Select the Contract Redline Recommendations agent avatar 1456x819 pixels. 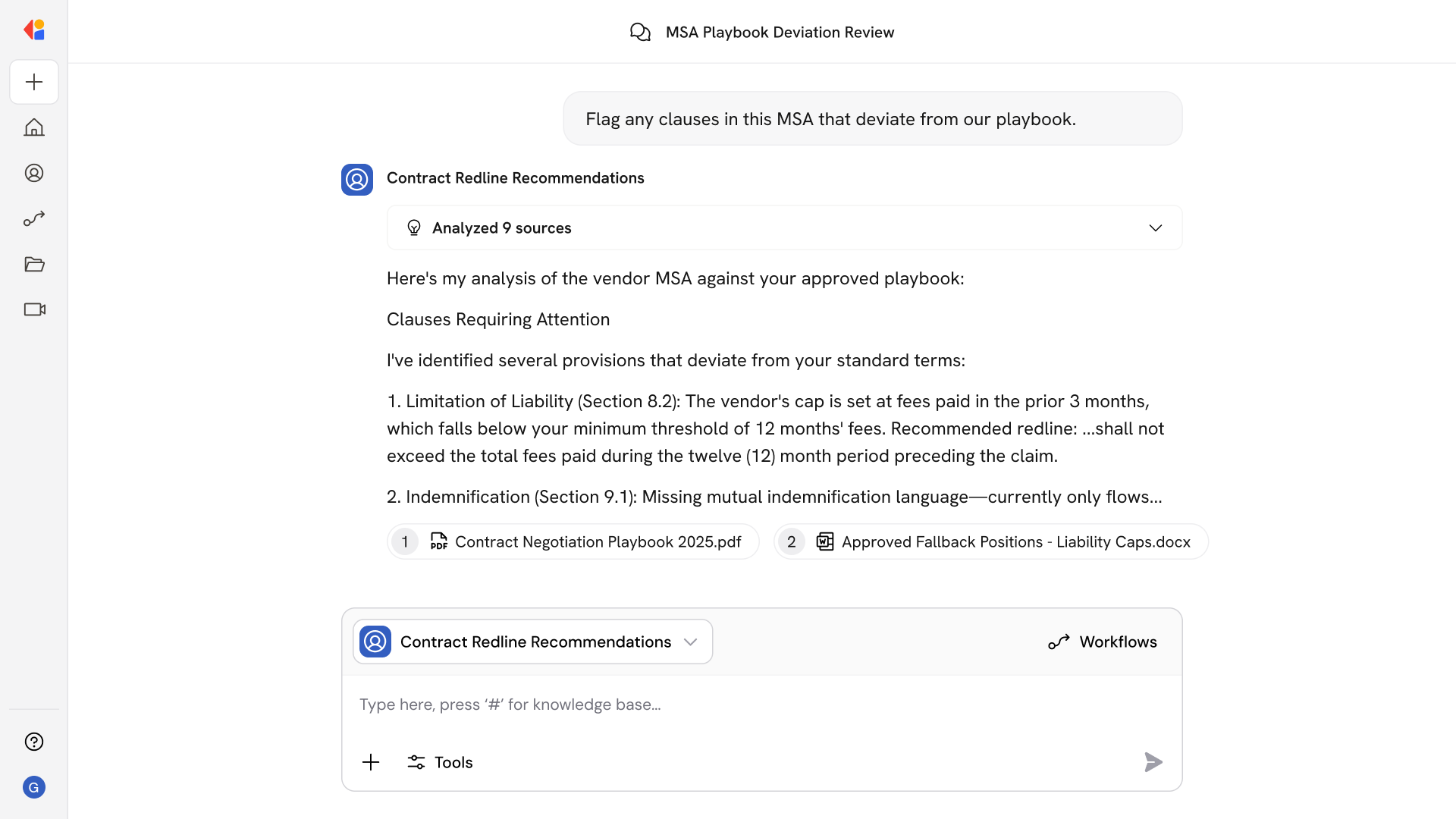(356, 180)
